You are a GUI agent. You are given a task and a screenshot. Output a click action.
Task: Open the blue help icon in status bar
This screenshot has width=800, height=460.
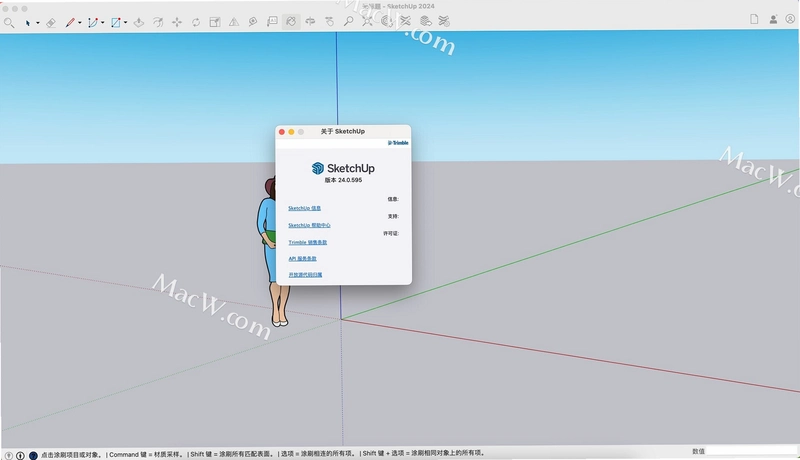(33, 455)
